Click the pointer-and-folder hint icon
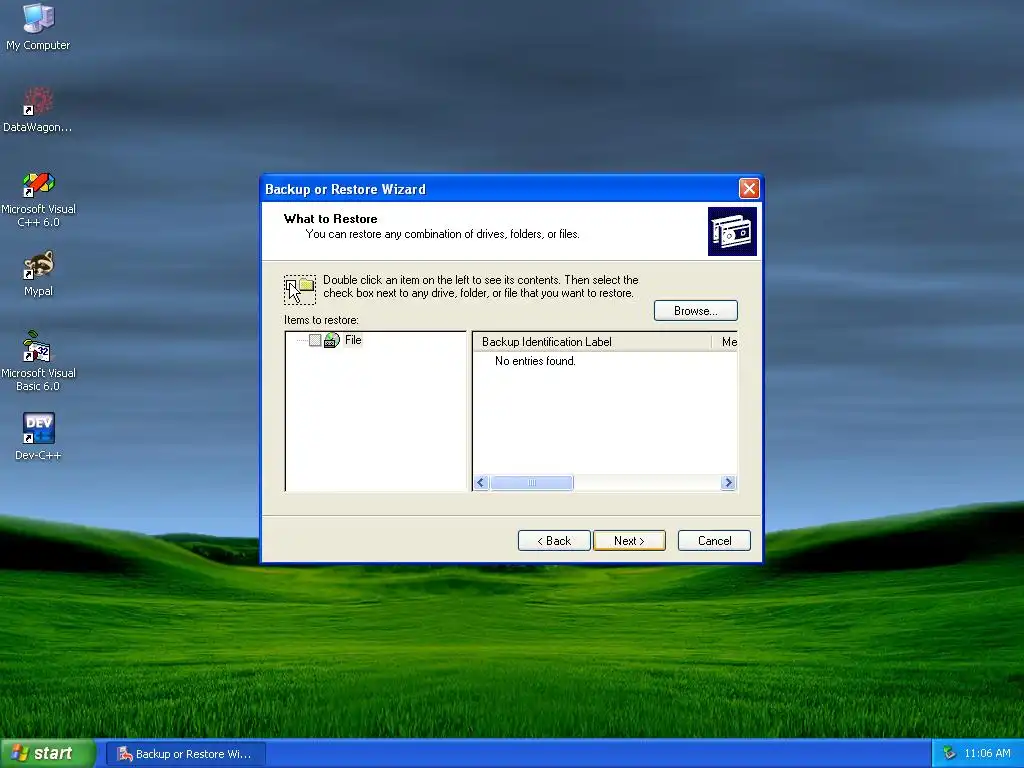Viewport: 1024px width, 768px height. click(300, 289)
